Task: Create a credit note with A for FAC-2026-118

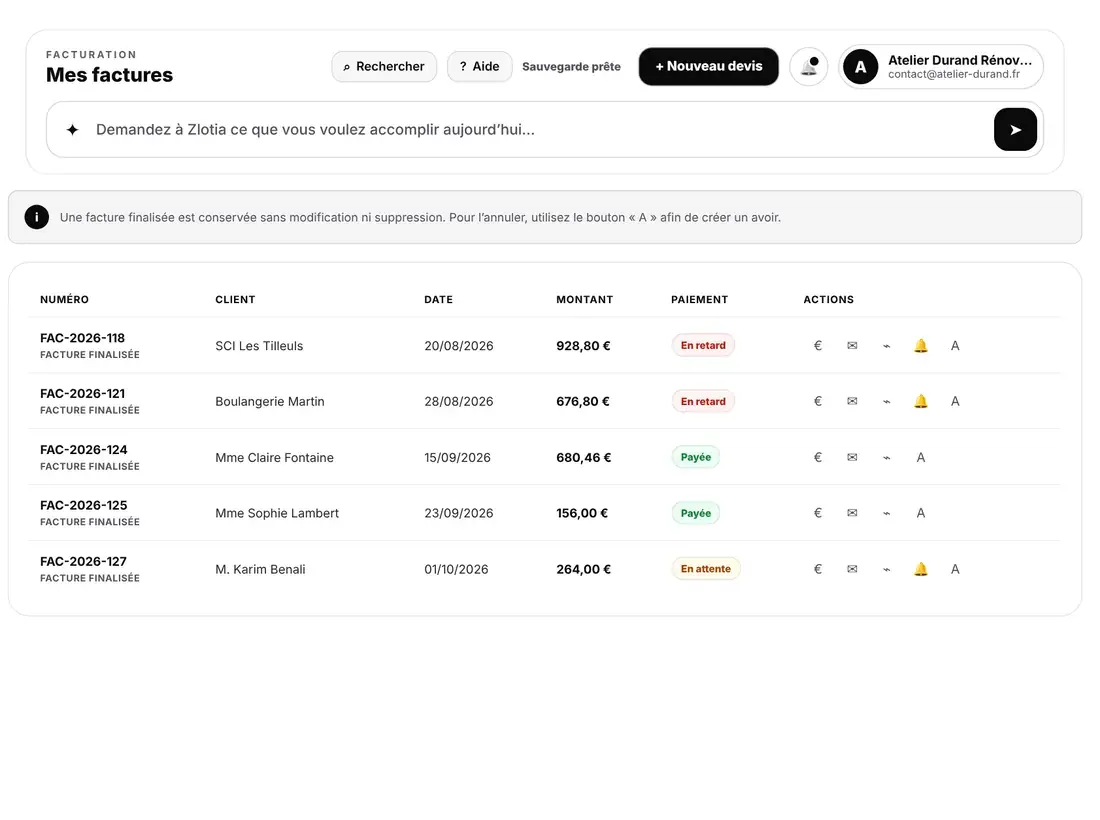Action: 955,345
